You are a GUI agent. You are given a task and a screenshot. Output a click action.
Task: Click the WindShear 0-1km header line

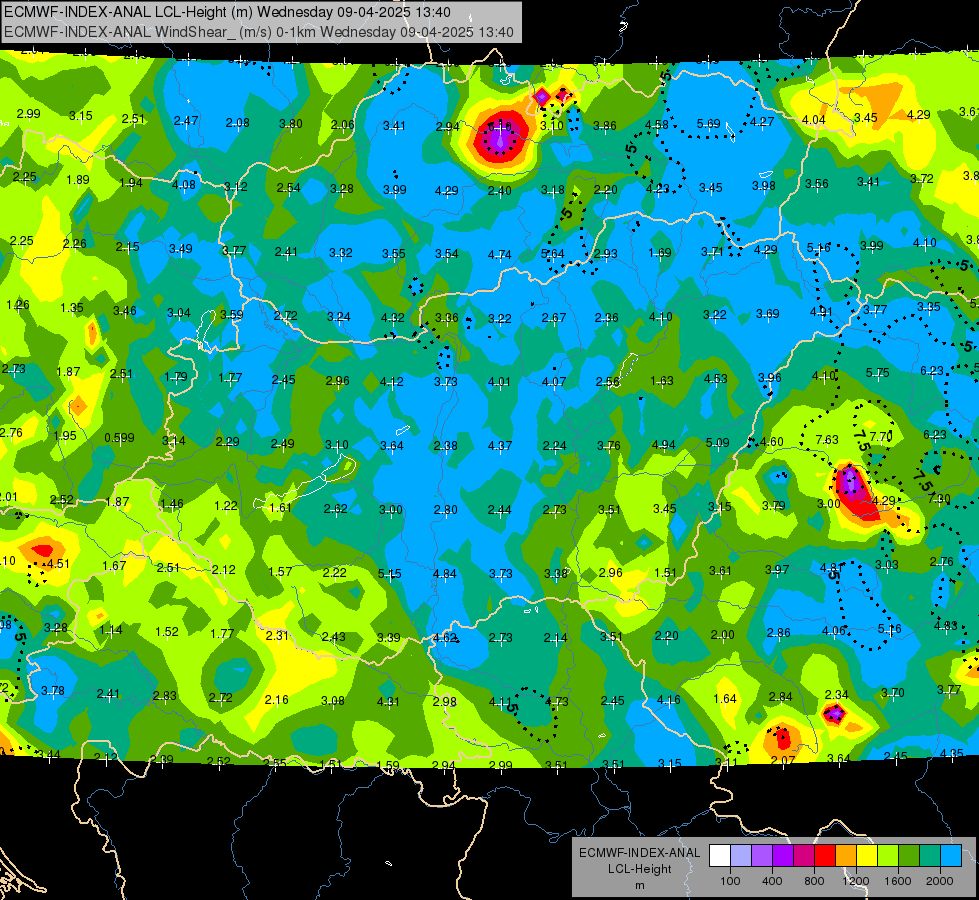(x=259, y=32)
